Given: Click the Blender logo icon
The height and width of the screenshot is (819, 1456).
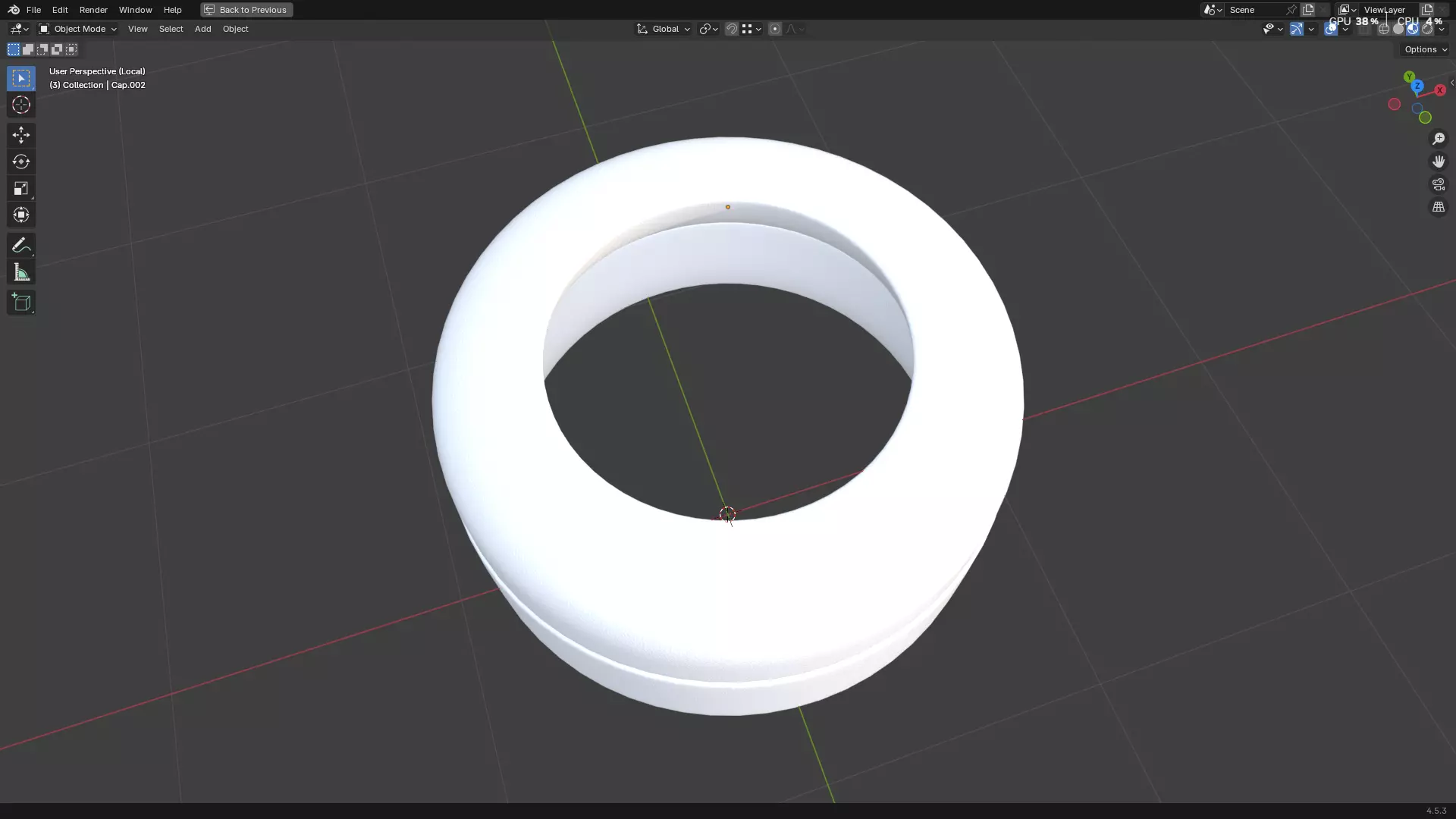Looking at the screenshot, I should click(14, 10).
